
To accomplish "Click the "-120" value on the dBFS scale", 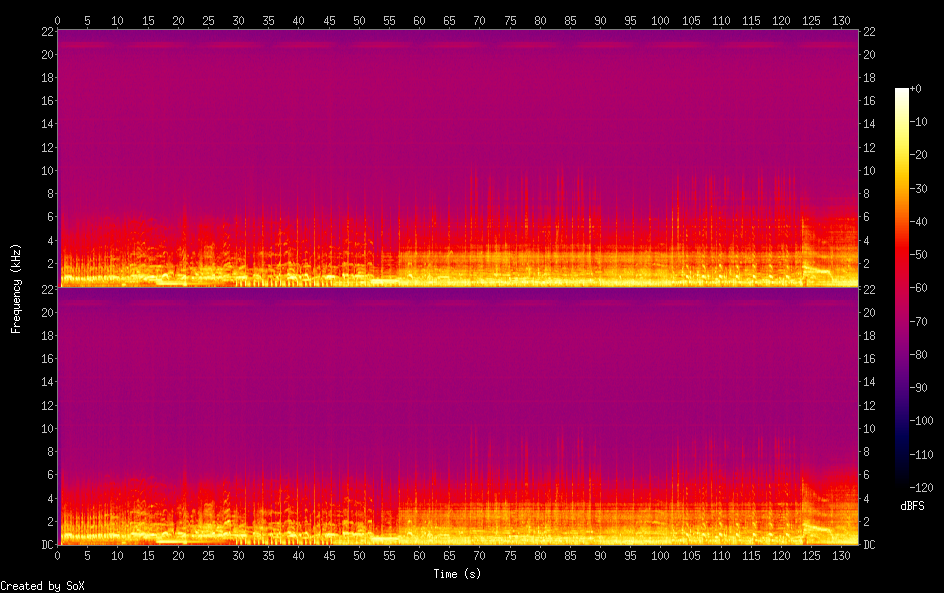I will (x=922, y=488).
